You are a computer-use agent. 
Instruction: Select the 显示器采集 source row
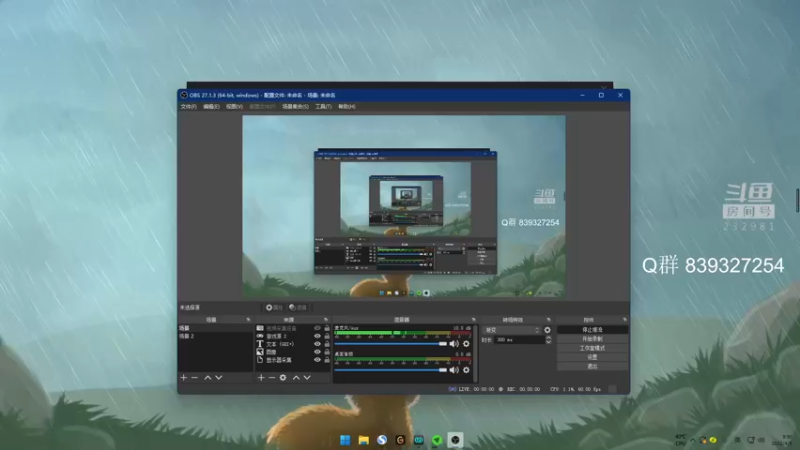(292, 360)
